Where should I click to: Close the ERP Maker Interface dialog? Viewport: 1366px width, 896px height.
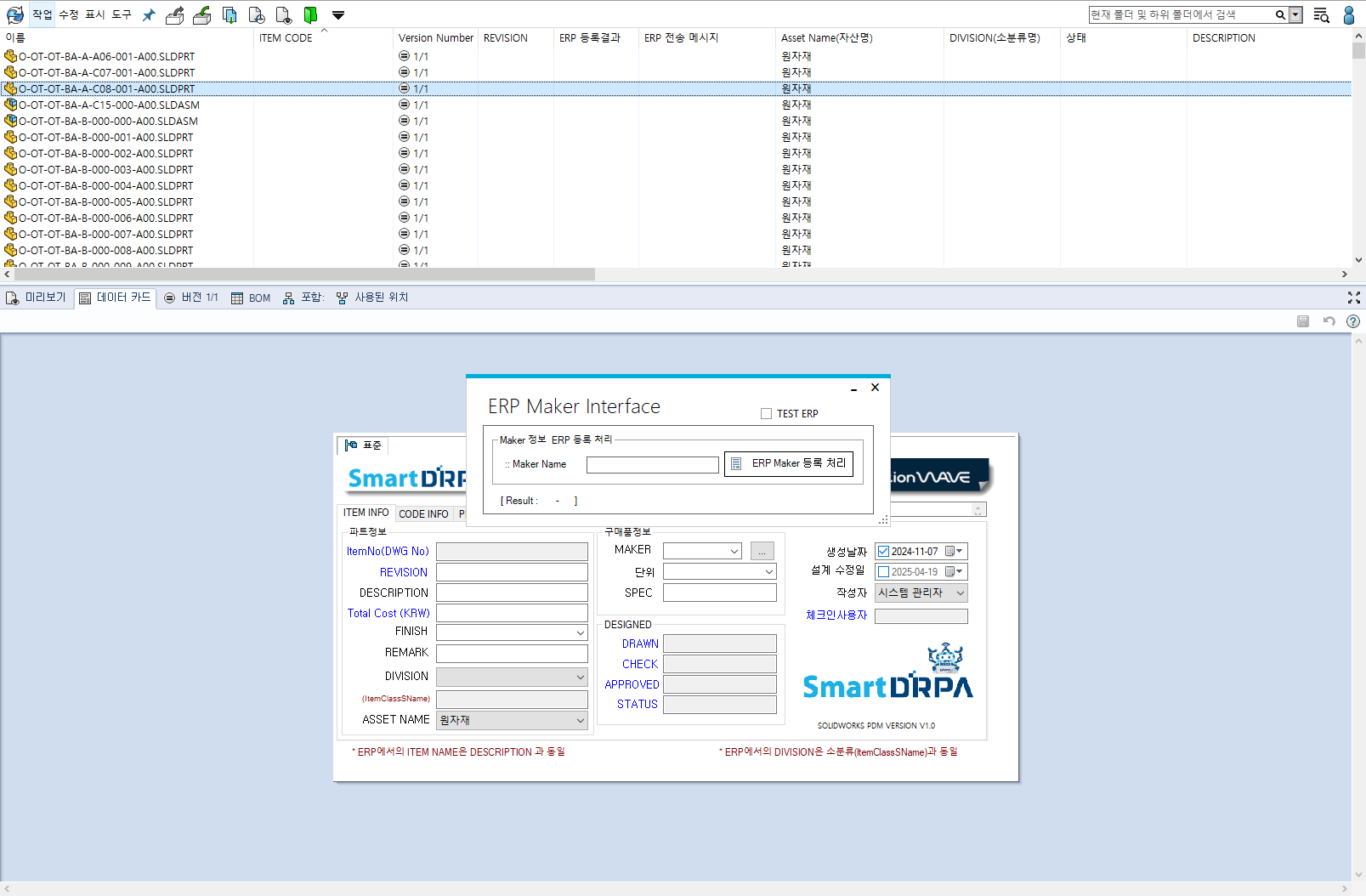tap(875, 388)
